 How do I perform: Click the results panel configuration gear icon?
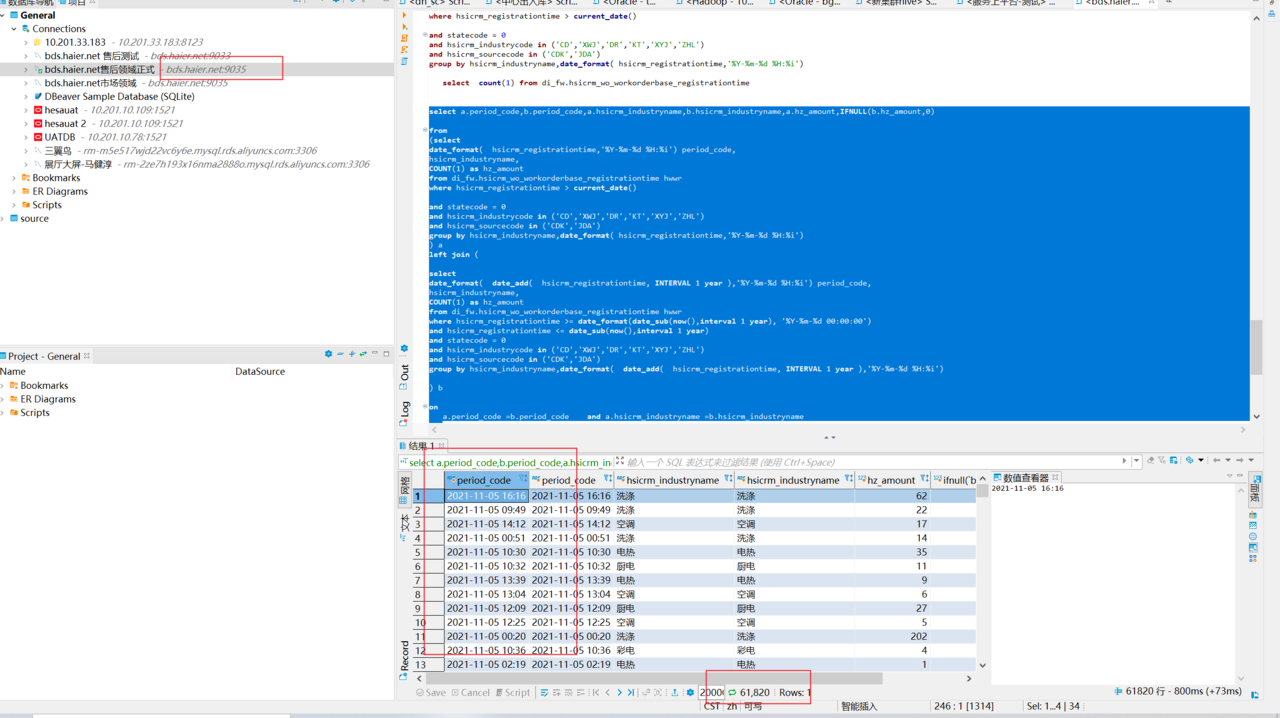[690, 692]
